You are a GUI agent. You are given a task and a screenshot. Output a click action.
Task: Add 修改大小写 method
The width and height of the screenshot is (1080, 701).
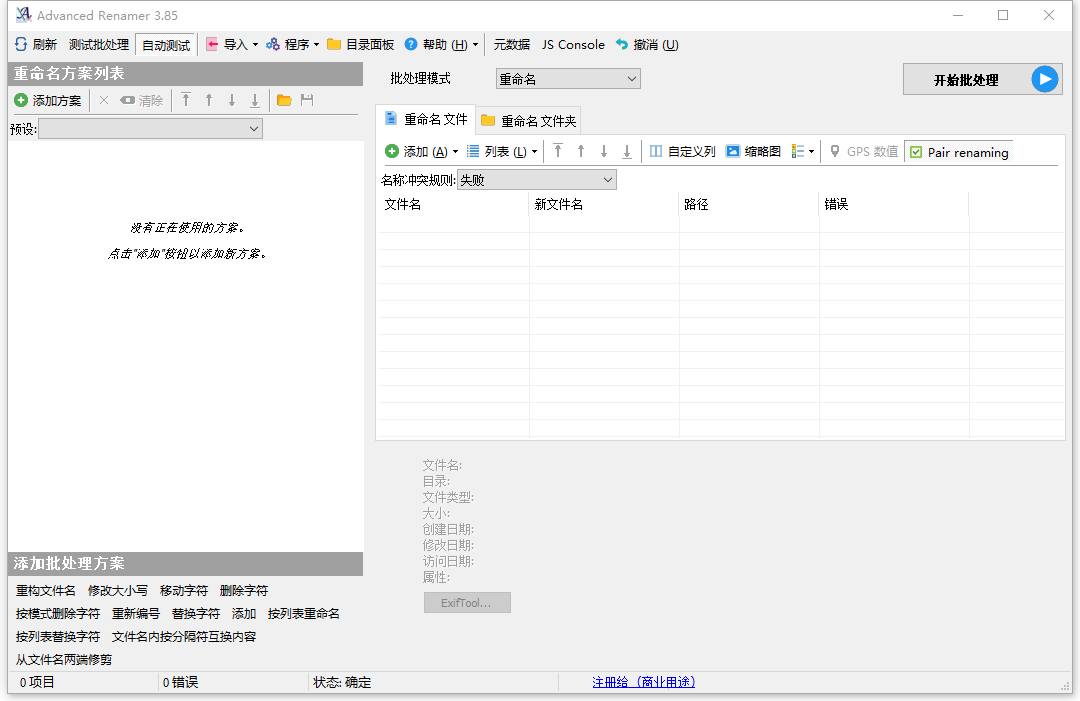tap(118, 591)
